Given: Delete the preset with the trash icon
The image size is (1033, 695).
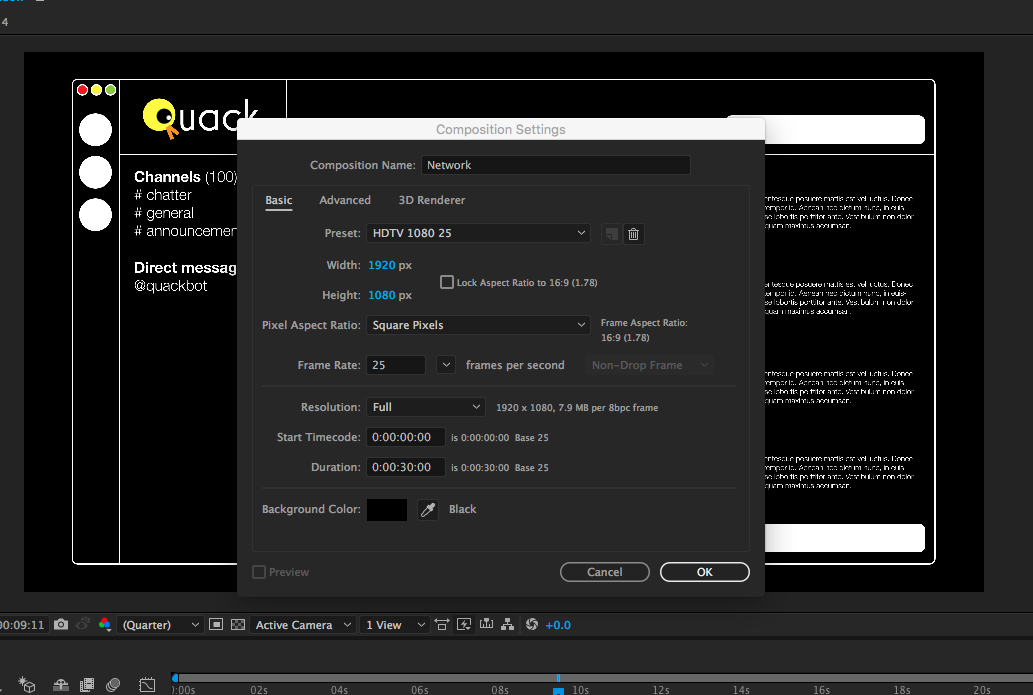Looking at the screenshot, I should [633, 234].
